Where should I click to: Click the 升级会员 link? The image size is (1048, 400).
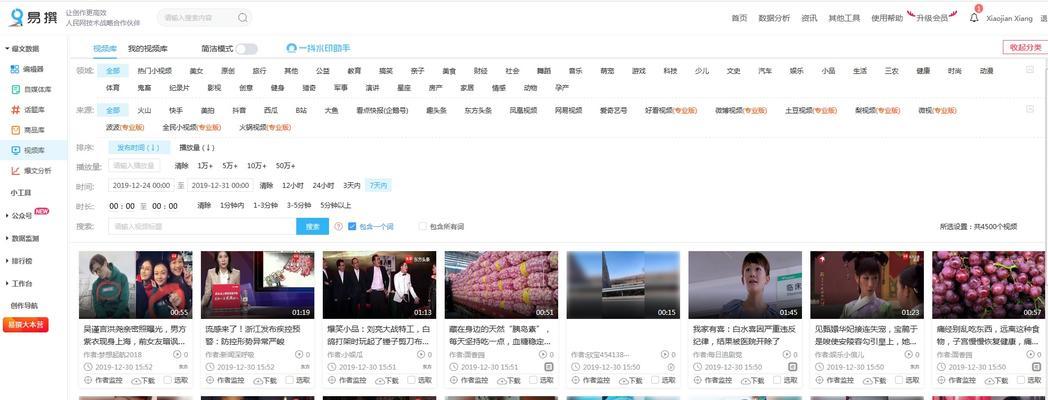[932, 18]
